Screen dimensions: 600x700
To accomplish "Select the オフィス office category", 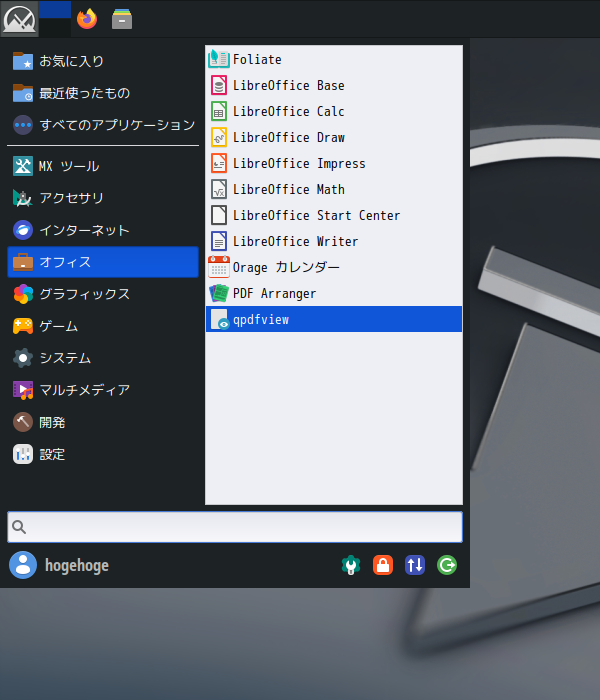I will (x=103, y=262).
